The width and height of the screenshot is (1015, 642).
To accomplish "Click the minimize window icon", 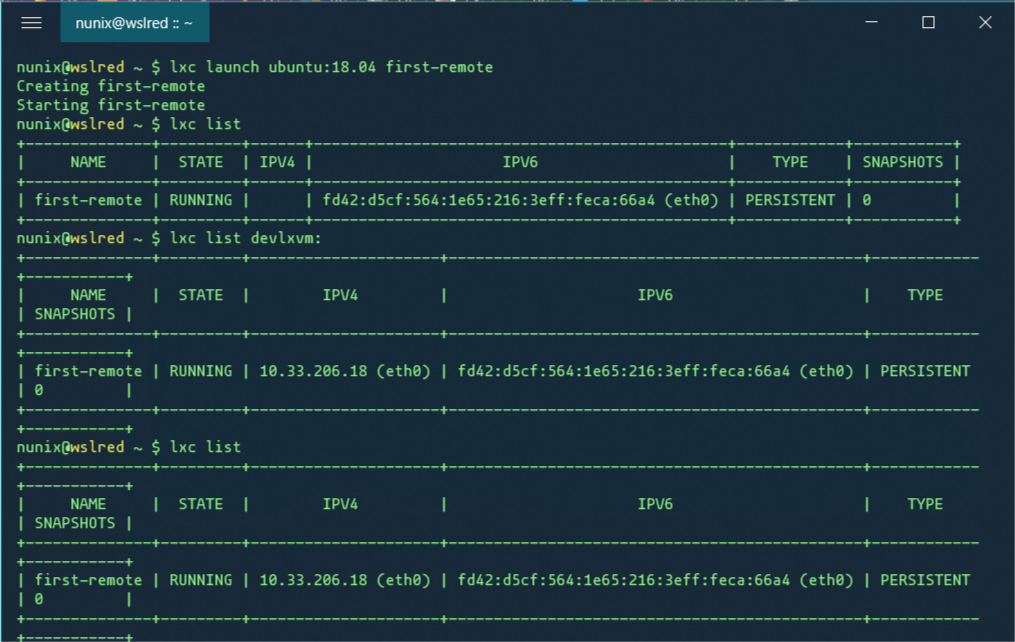I will point(873,22).
